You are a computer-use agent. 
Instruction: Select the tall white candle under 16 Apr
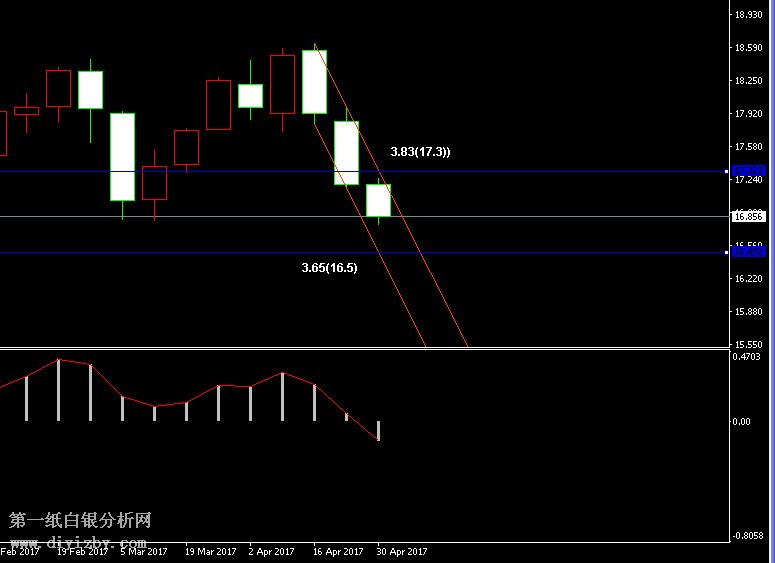(x=314, y=81)
